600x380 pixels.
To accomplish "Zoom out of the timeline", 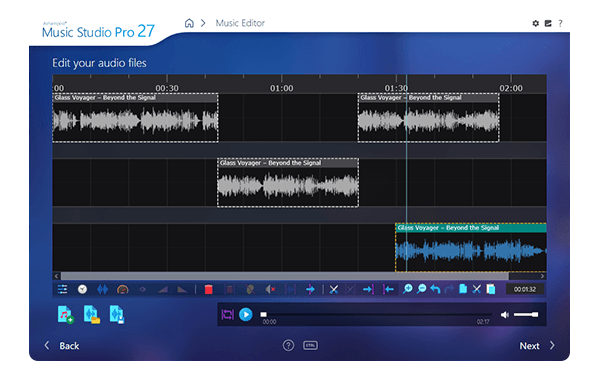I will point(422,289).
